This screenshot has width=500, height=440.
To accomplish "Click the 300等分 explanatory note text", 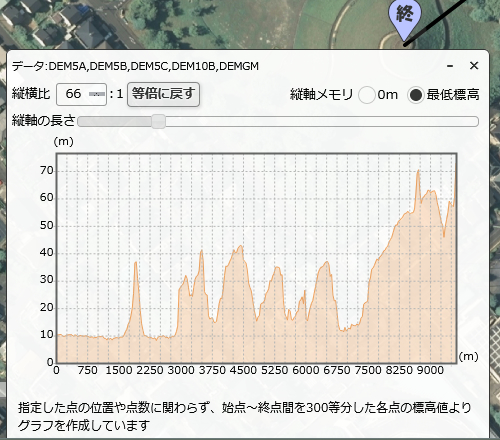I will (244, 416).
